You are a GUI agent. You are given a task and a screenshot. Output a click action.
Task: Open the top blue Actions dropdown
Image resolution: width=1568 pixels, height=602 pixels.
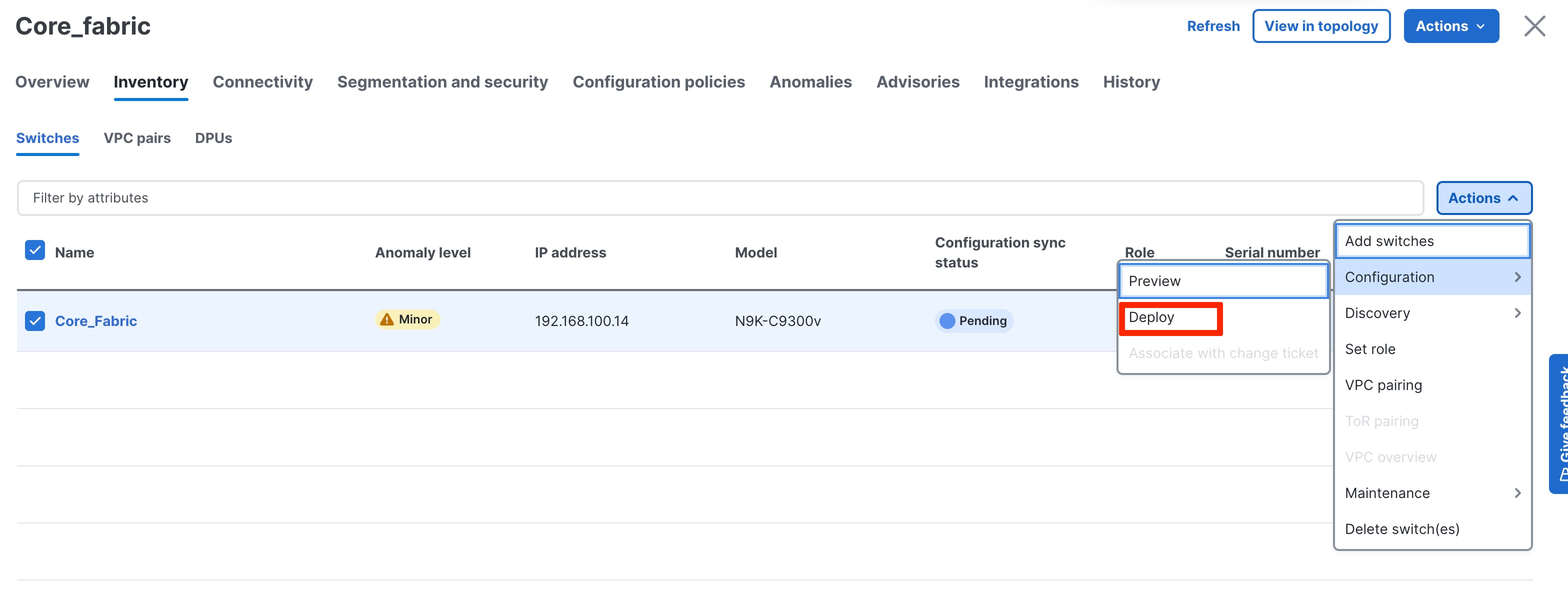click(1450, 26)
